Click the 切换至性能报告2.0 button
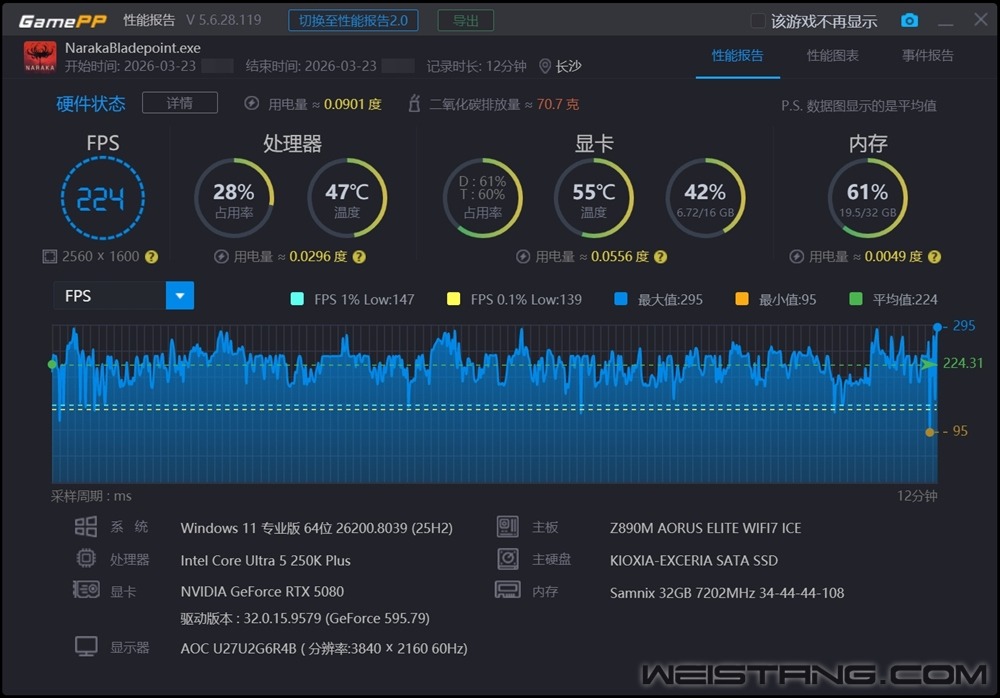The height and width of the screenshot is (698, 1000). 353,20
